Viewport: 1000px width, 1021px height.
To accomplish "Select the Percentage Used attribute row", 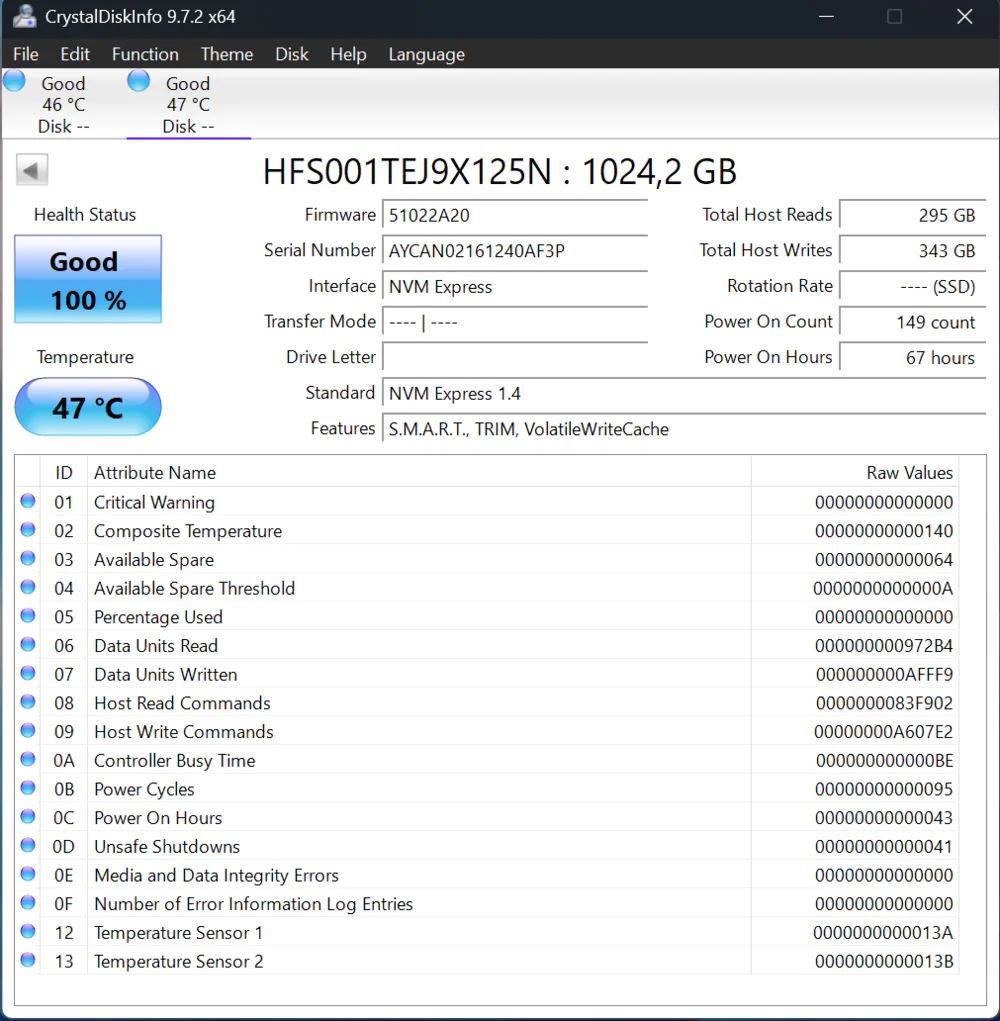I will pyautogui.click(x=400, y=617).
